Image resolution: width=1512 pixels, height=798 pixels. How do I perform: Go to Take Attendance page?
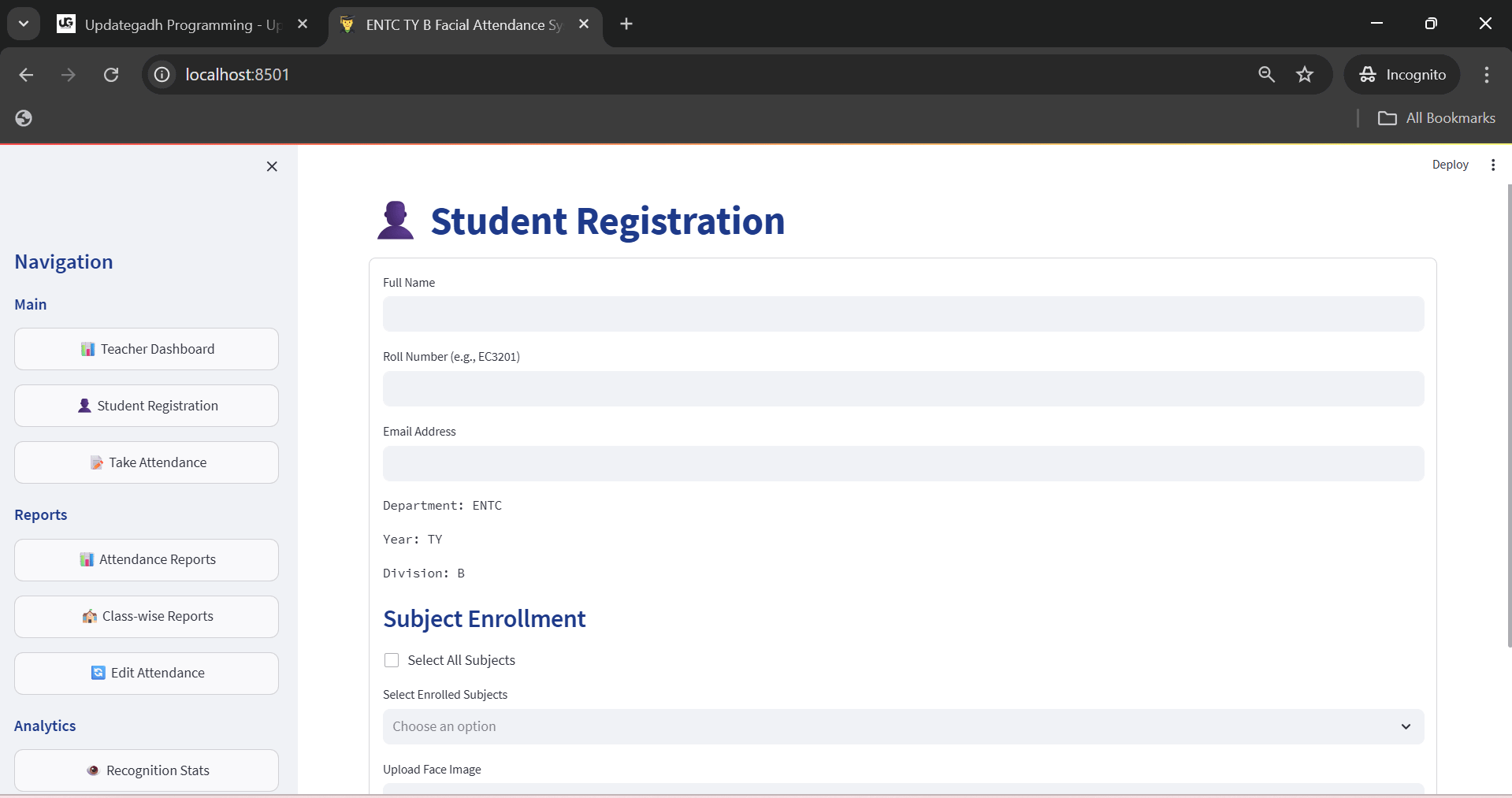[147, 462]
